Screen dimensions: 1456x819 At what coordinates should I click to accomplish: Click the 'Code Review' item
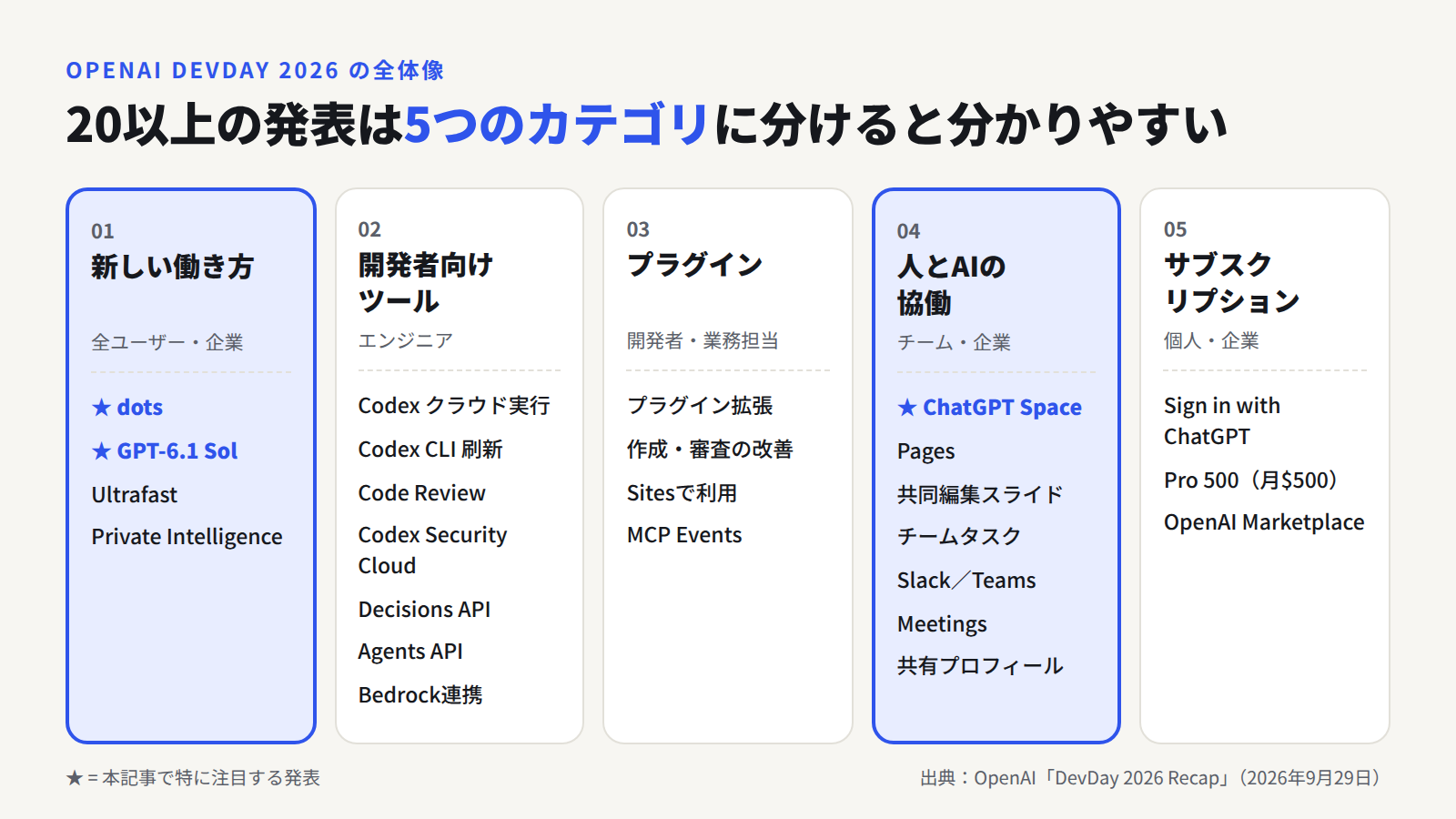point(422,493)
